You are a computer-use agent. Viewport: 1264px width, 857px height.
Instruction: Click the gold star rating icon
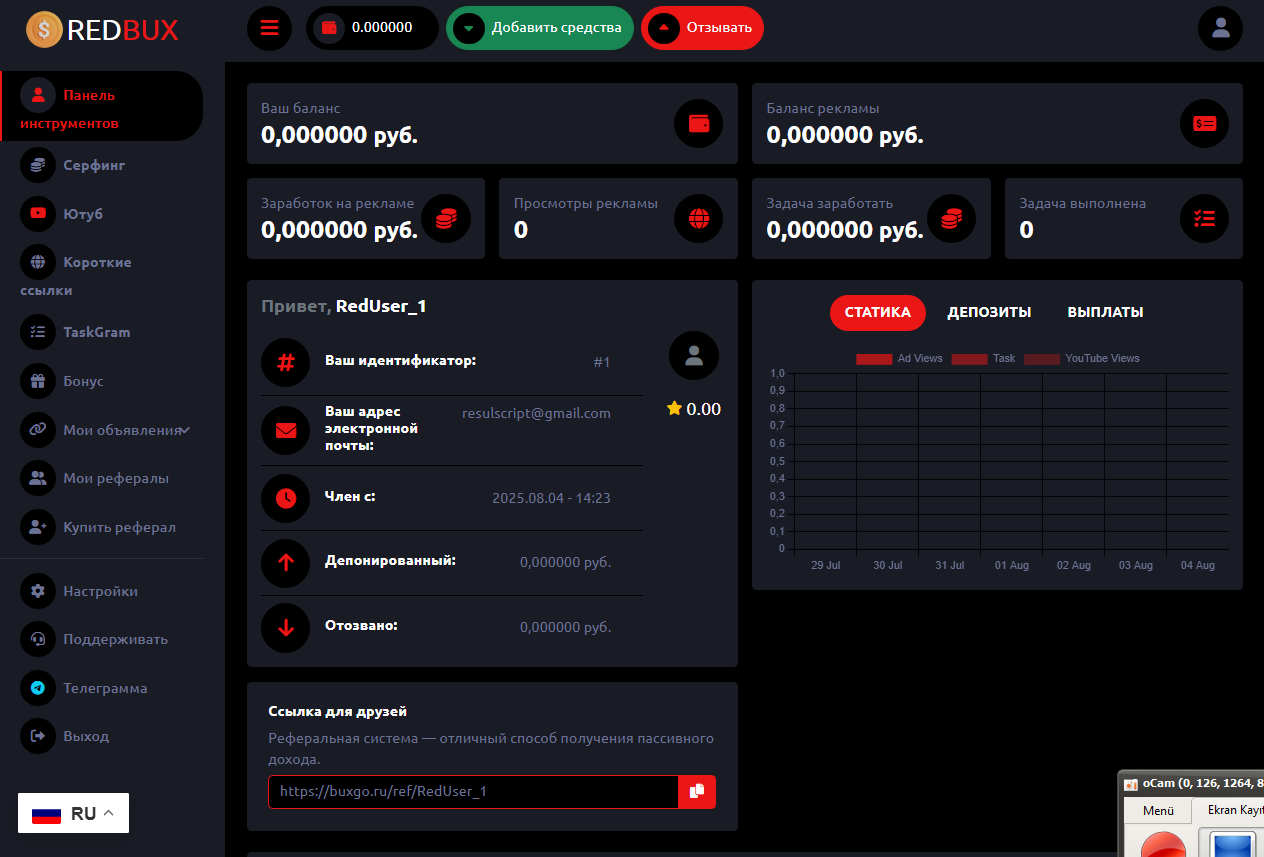[x=674, y=408]
